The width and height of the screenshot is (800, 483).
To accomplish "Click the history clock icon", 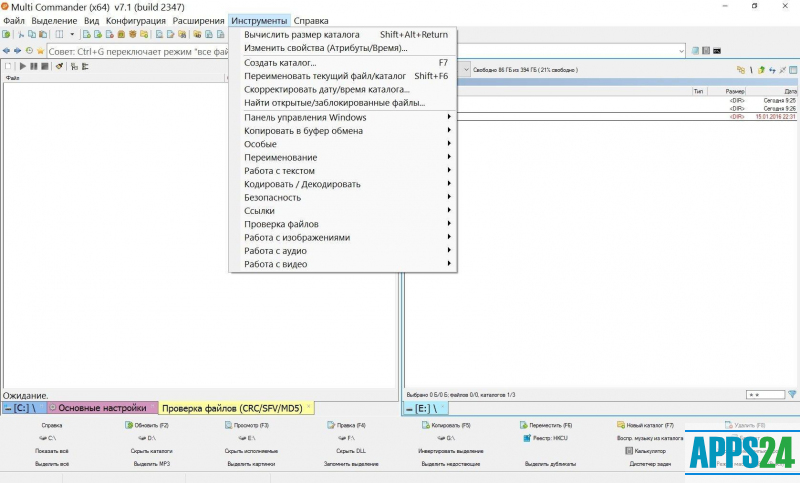I will (29, 50).
